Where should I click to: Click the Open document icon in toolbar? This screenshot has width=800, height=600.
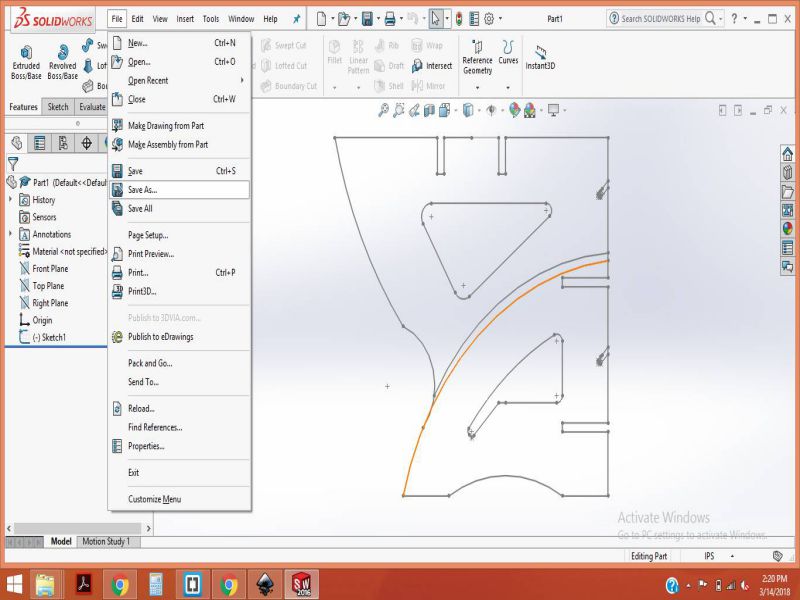point(344,19)
